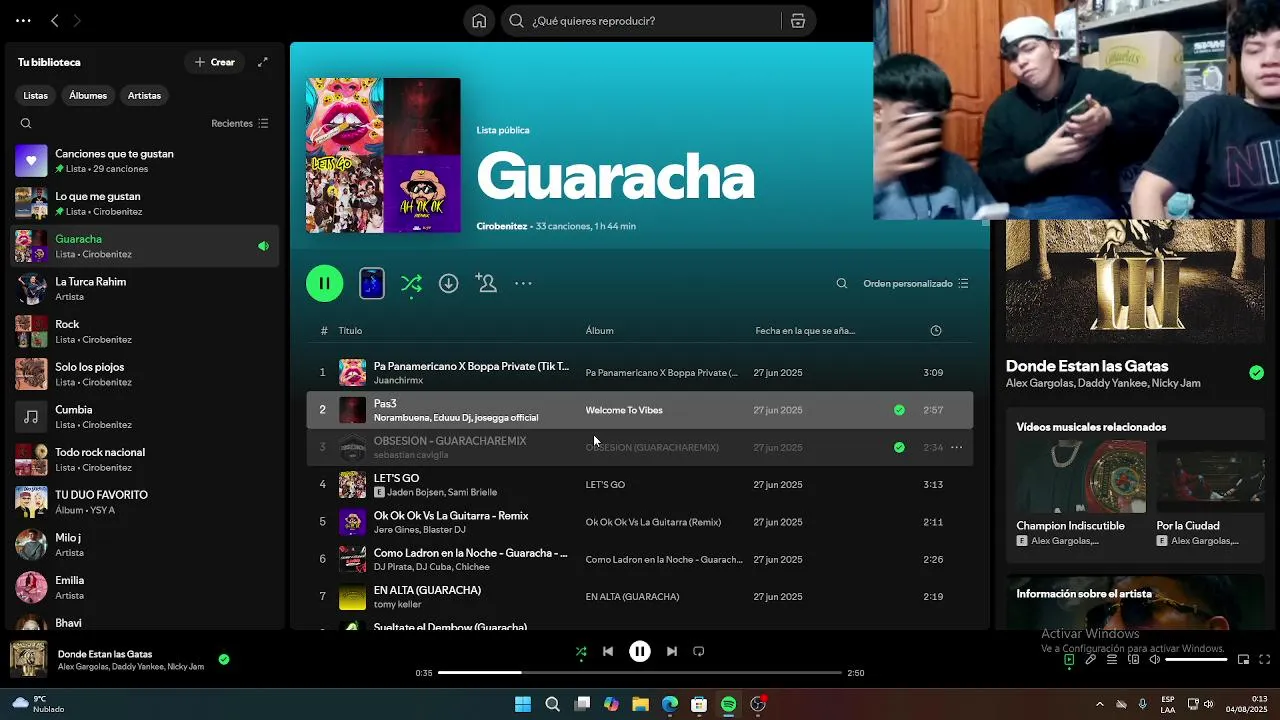
Task: Open options for the OBSESION GUARACHAREMIX row
Action: point(957,447)
